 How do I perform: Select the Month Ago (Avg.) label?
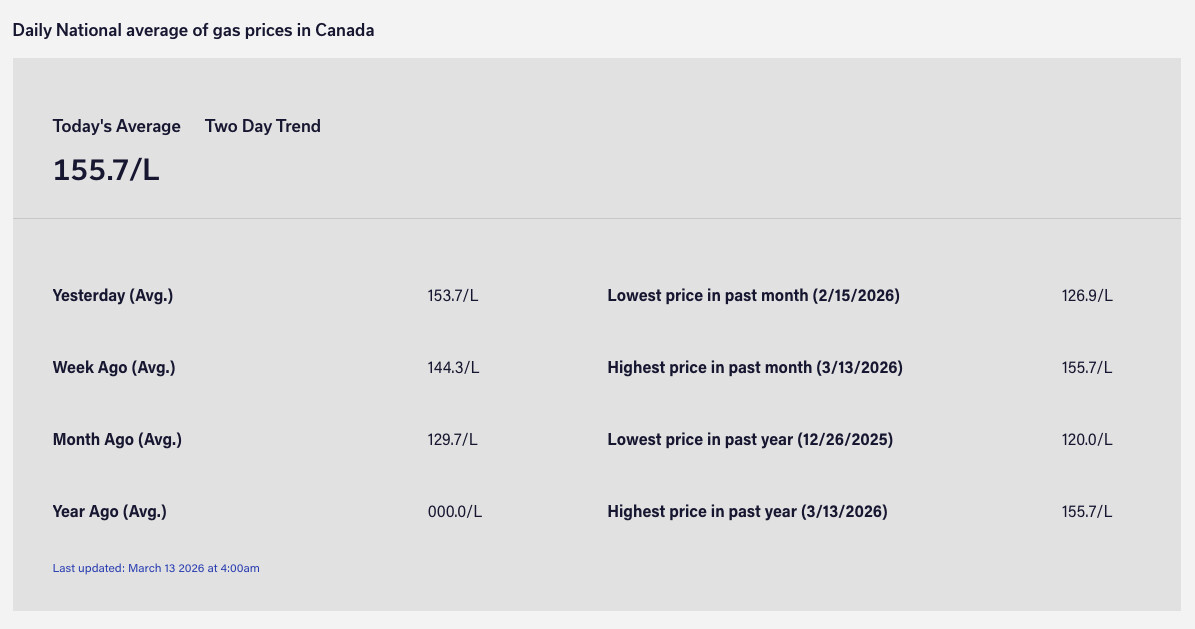[x=117, y=440]
